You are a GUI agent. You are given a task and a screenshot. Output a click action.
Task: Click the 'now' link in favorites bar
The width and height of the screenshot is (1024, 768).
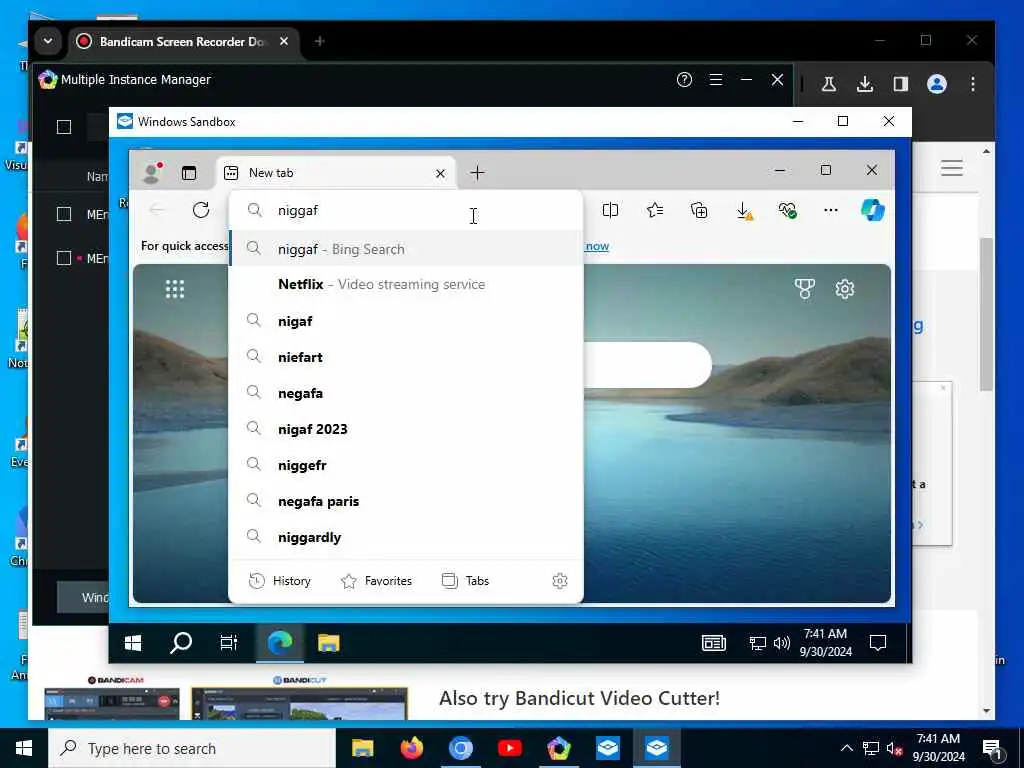597,246
